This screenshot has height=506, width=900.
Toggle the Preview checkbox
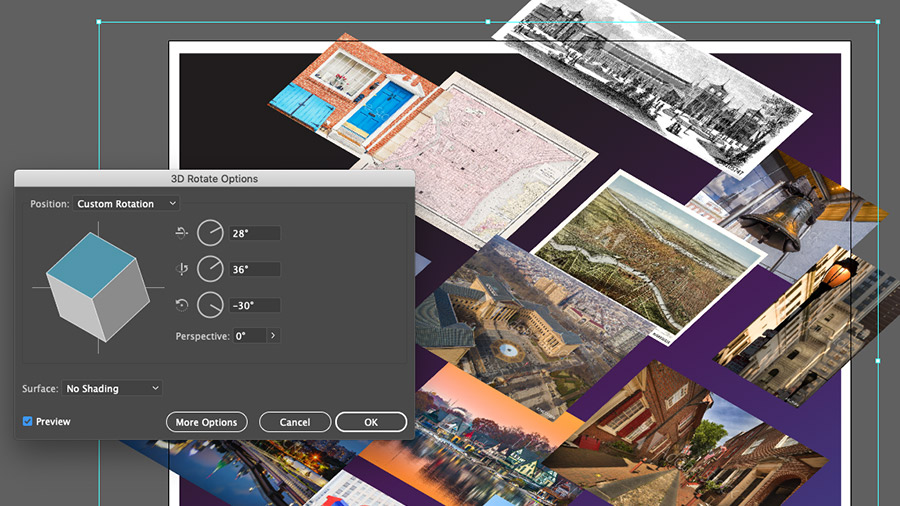coord(28,421)
